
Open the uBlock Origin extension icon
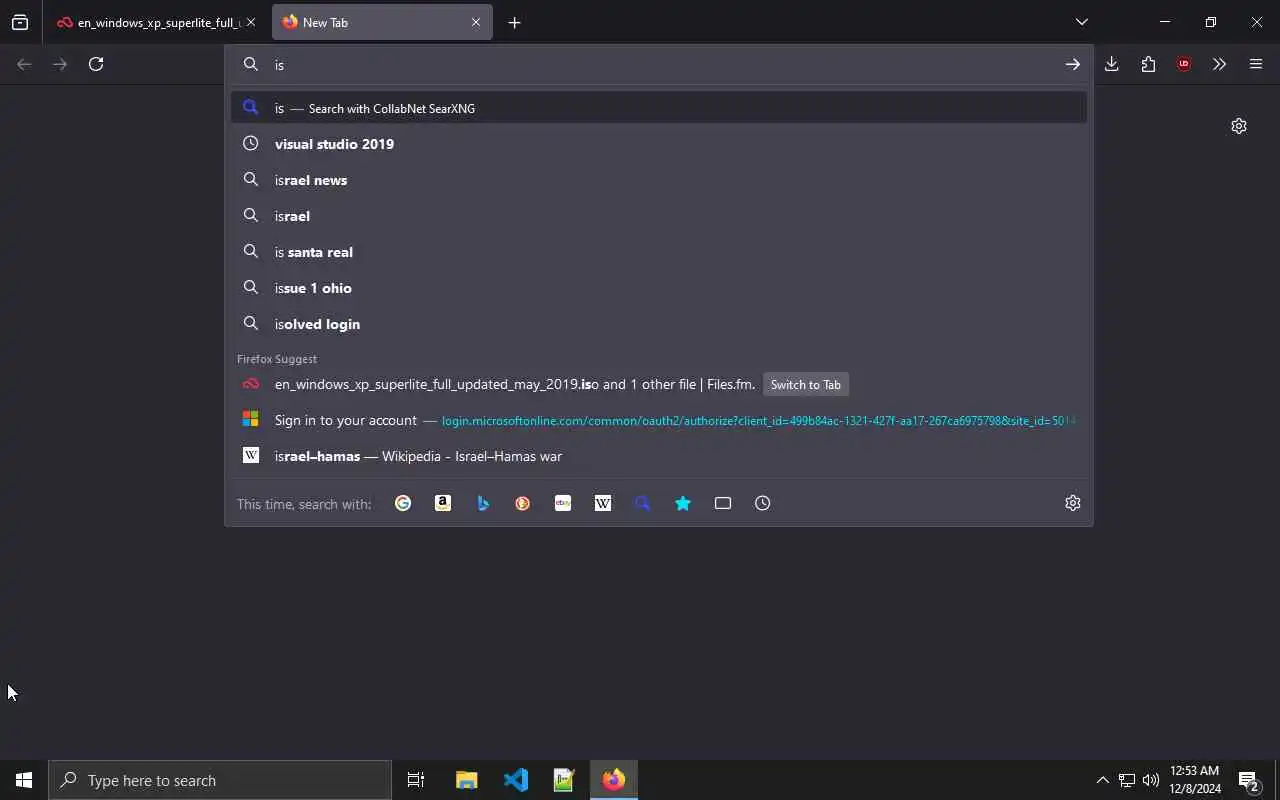click(1184, 64)
